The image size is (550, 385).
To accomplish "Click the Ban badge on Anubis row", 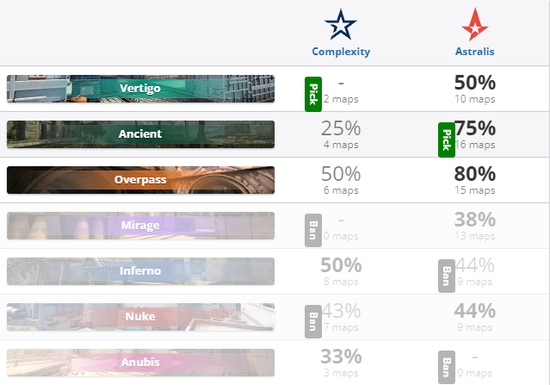I will (447, 367).
